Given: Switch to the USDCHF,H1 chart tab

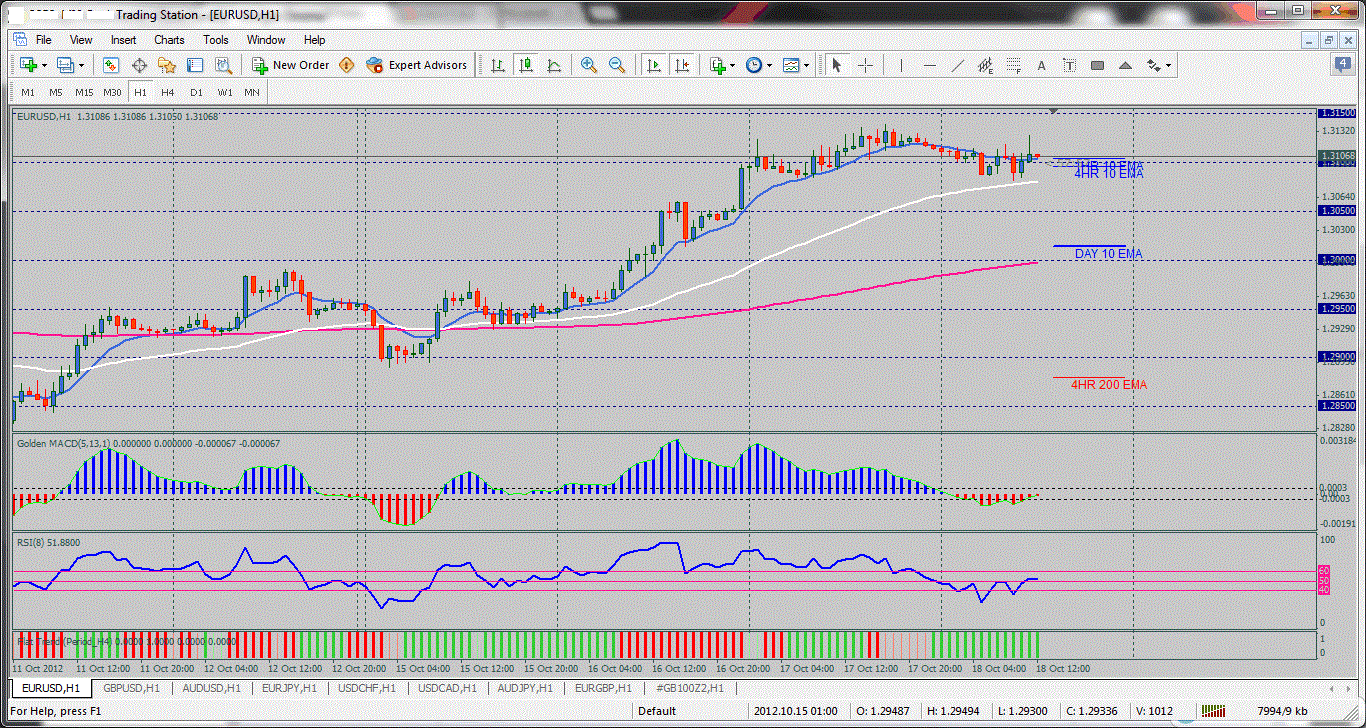Looking at the screenshot, I should pos(366,688).
